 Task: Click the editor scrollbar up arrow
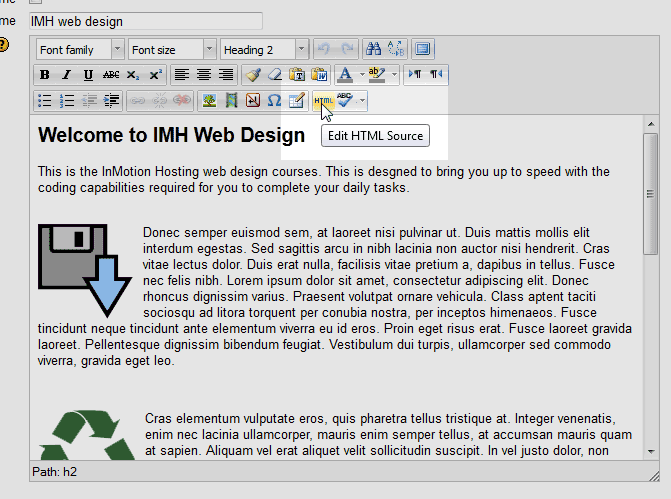click(x=651, y=124)
